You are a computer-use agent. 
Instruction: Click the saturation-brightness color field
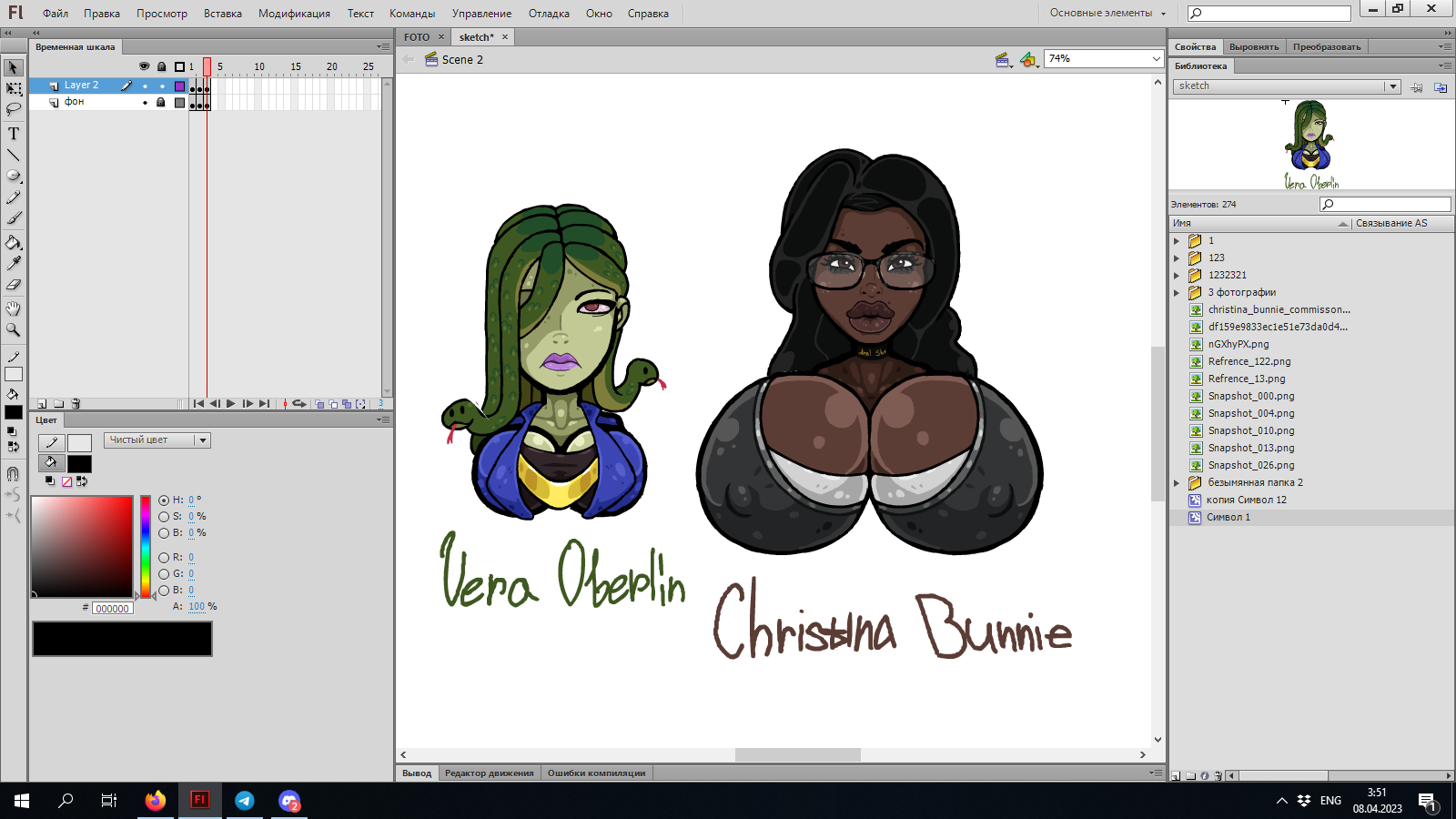[x=83, y=546]
